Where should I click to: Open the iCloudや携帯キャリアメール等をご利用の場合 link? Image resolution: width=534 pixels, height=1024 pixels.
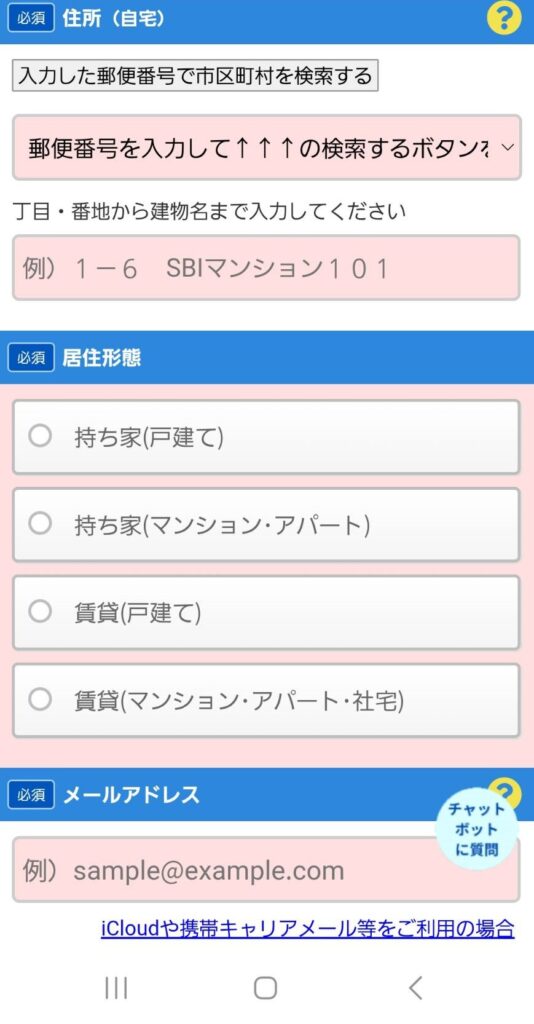[x=307, y=929]
